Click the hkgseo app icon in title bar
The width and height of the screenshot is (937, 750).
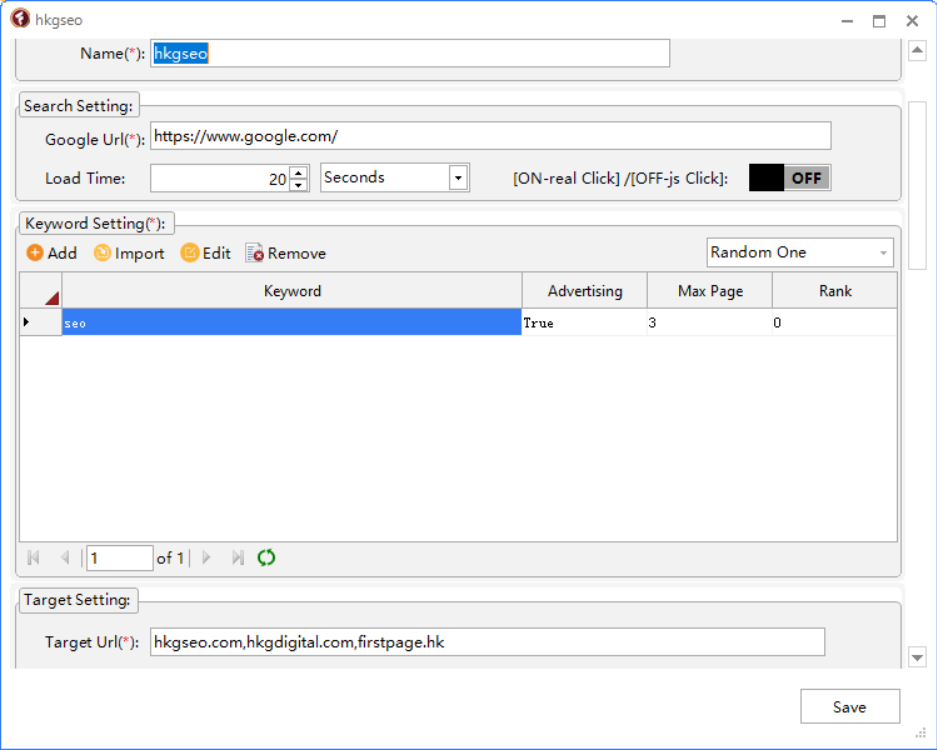click(20, 19)
